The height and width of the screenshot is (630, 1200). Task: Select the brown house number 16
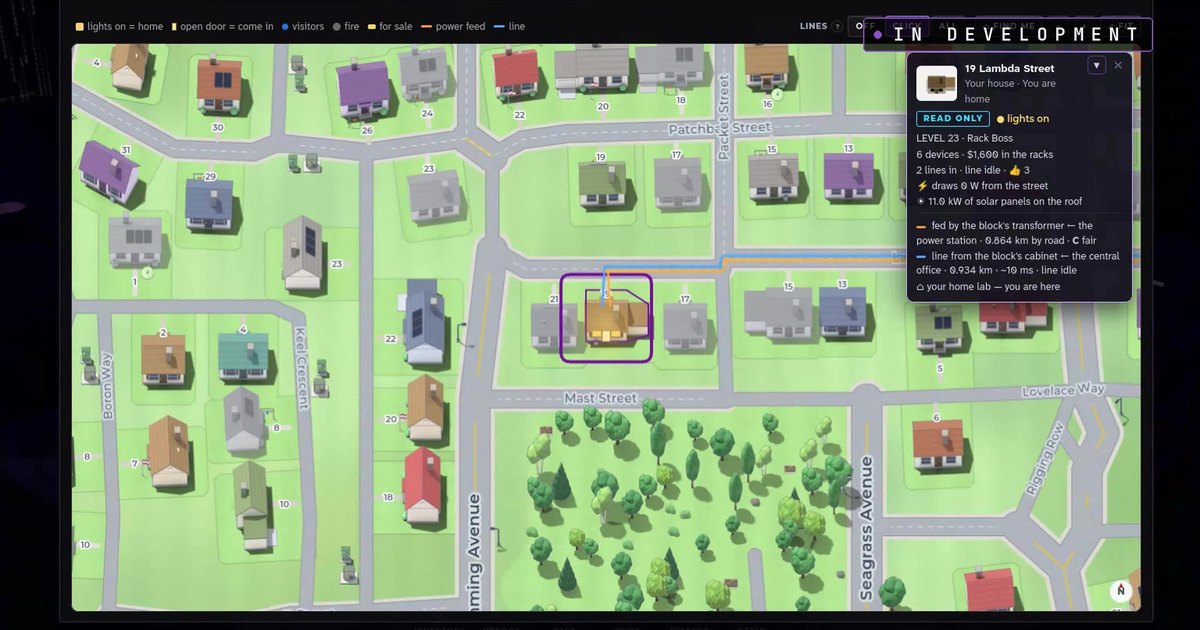767,68
